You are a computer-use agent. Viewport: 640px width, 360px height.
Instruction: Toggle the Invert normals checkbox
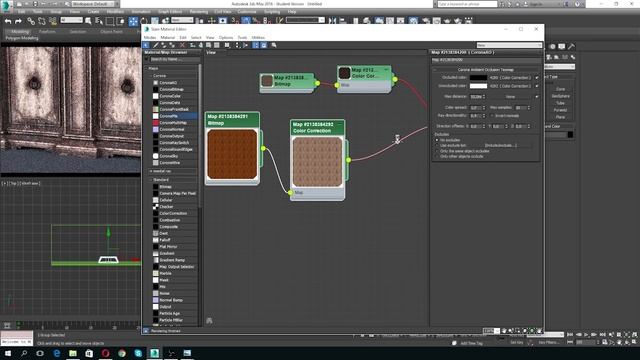pyautogui.click(x=492, y=116)
